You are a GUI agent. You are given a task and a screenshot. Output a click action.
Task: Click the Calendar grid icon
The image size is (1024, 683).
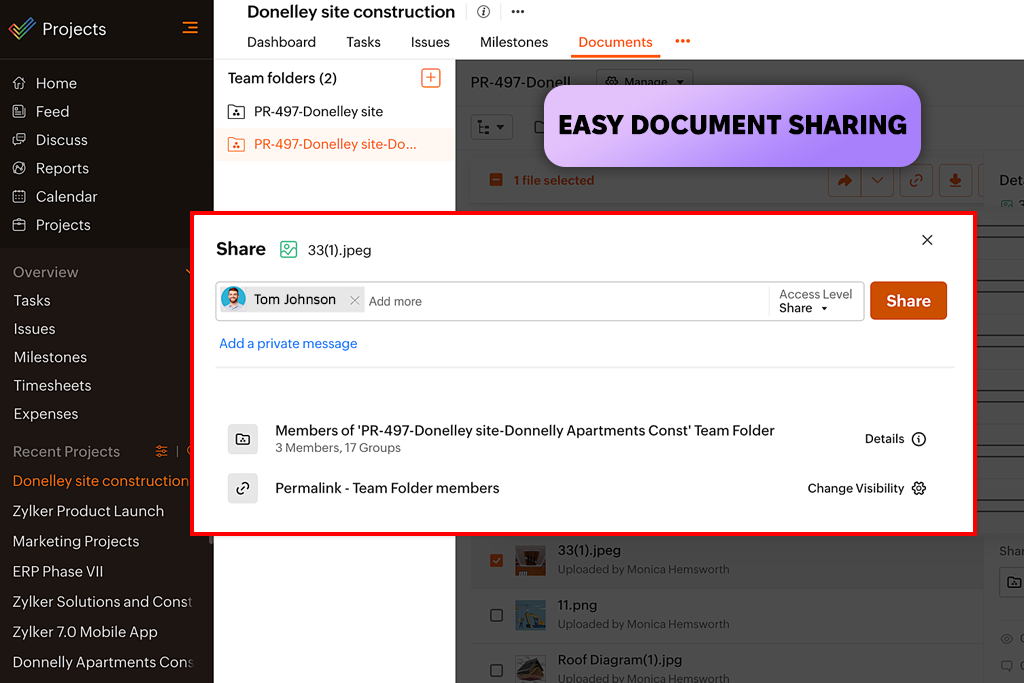(20, 196)
